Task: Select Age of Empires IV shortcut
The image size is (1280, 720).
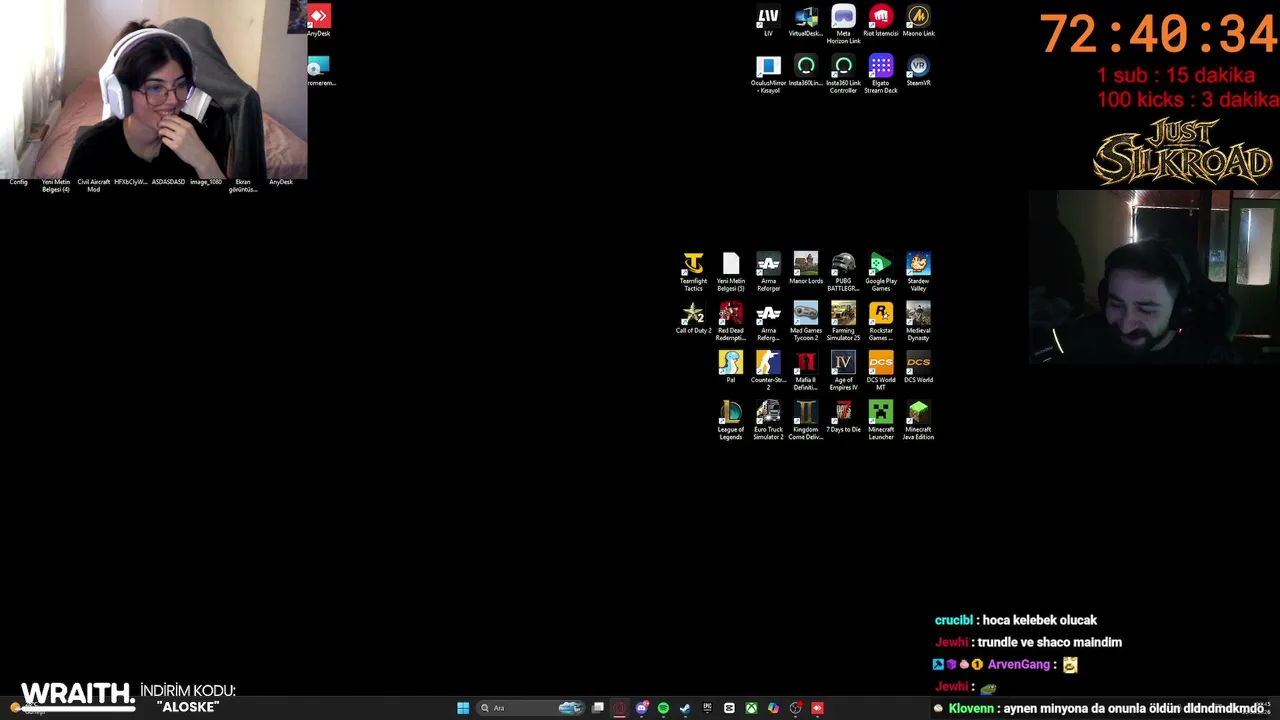Action: coord(843,371)
